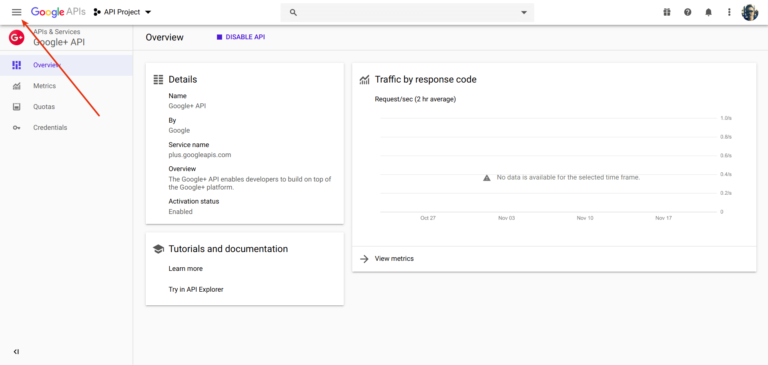Click the Traffic by response code chart icon
This screenshot has width=768, height=365.
pos(364,80)
